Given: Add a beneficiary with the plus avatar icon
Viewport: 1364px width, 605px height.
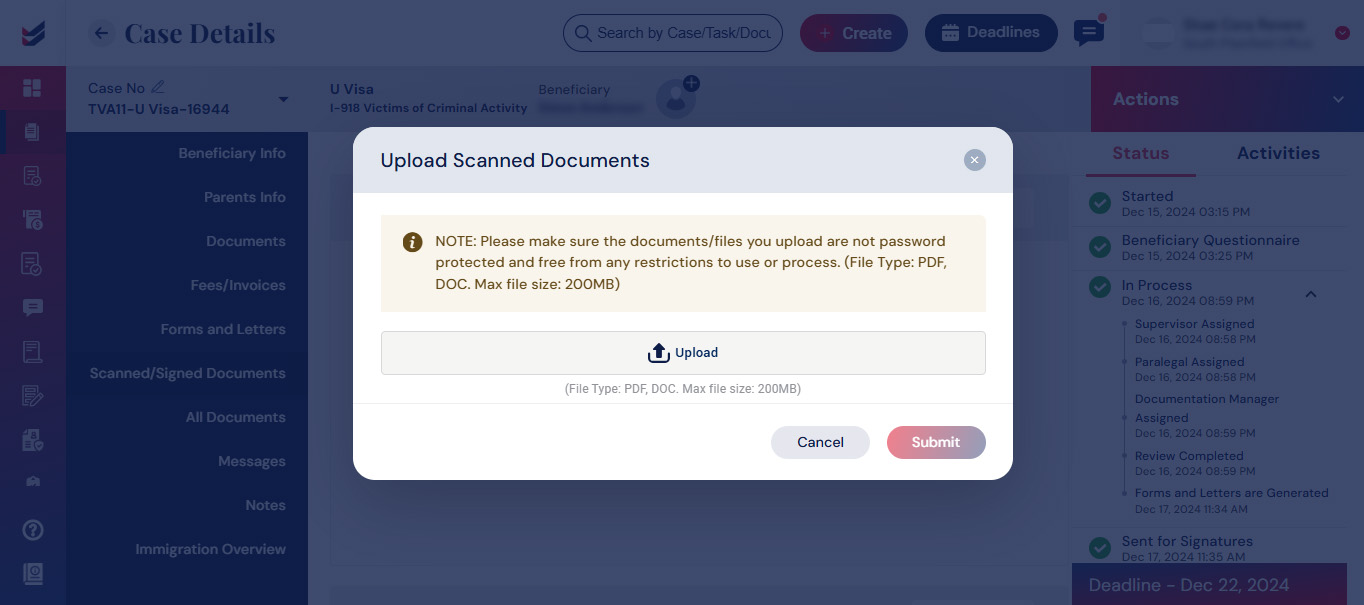Looking at the screenshot, I should [x=677, y=98].
